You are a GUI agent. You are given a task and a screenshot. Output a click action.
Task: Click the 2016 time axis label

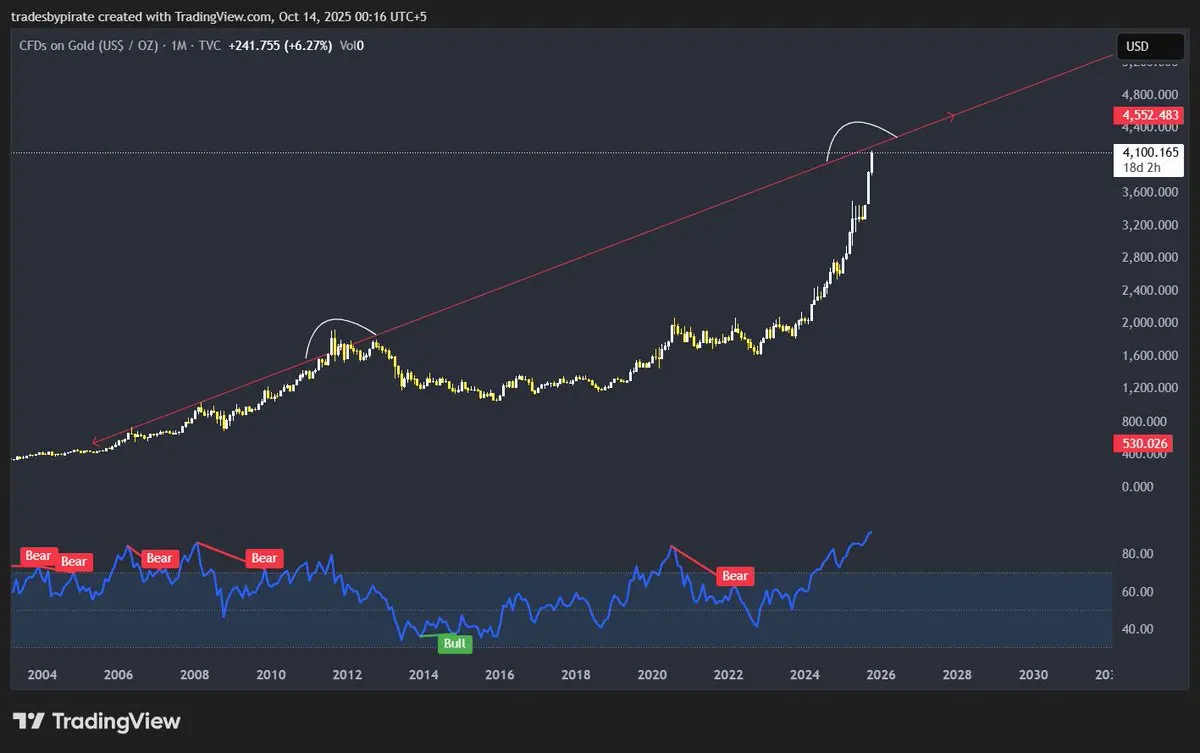tap(499, 675)
